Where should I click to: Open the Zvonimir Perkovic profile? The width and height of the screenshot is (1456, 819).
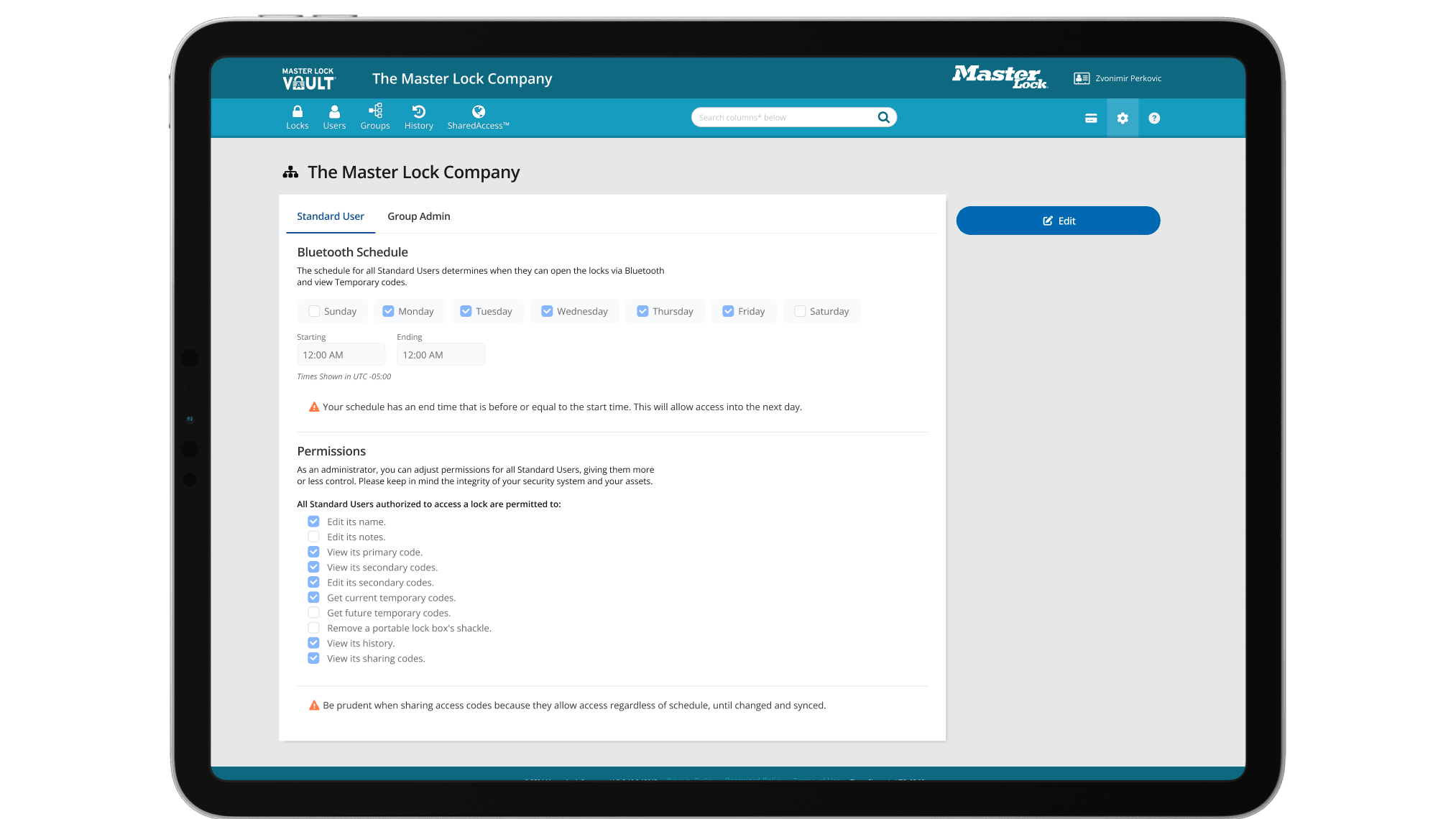coord(1118,78)
